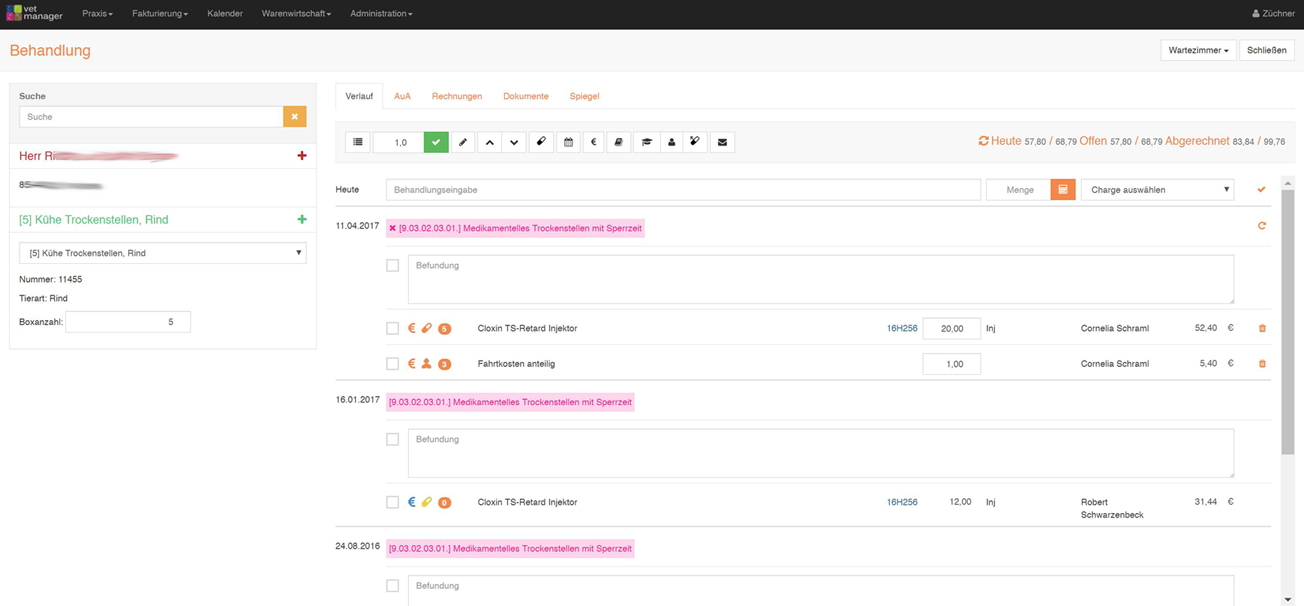Click the envelope mail icon in toolbar
This screenshot has height=606, width=1304.
click(722, 143)
